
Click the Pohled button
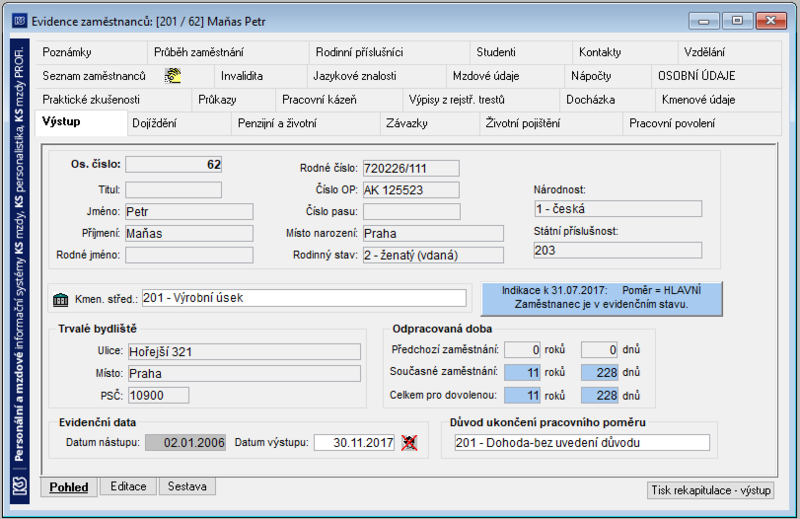pyautogui.click(x=69, y=487)
